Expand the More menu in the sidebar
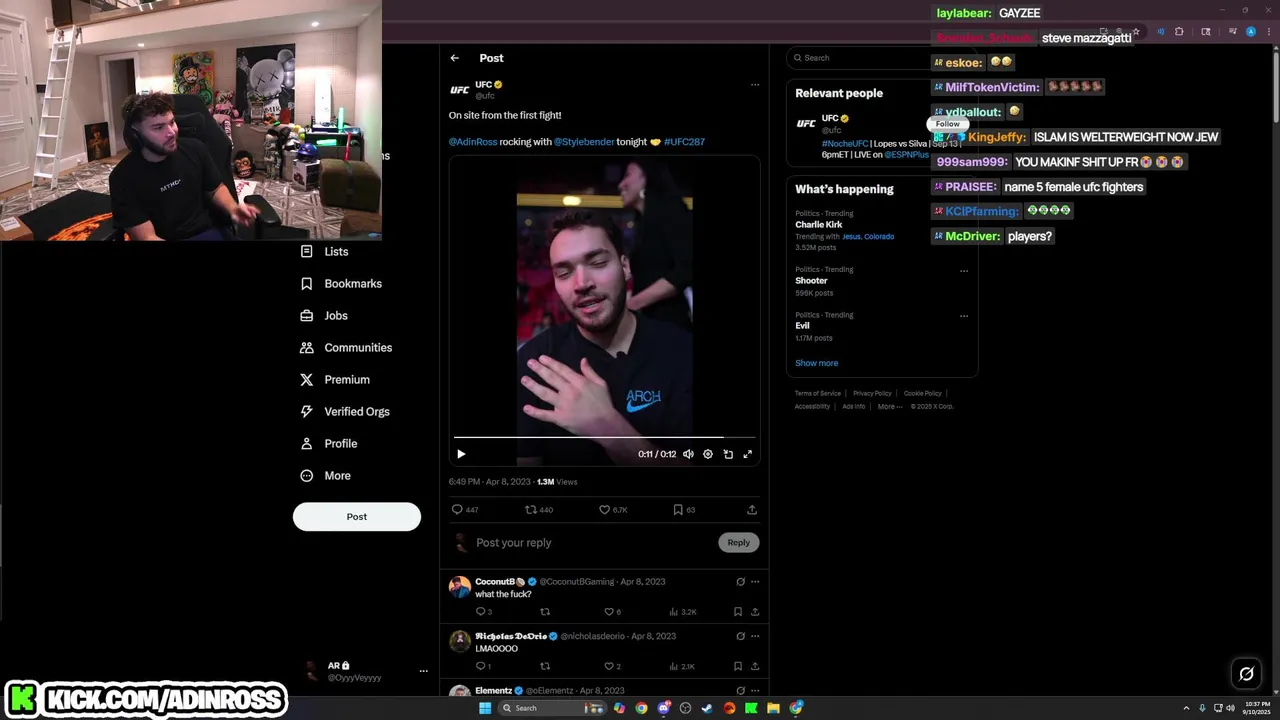 (325, 476)
